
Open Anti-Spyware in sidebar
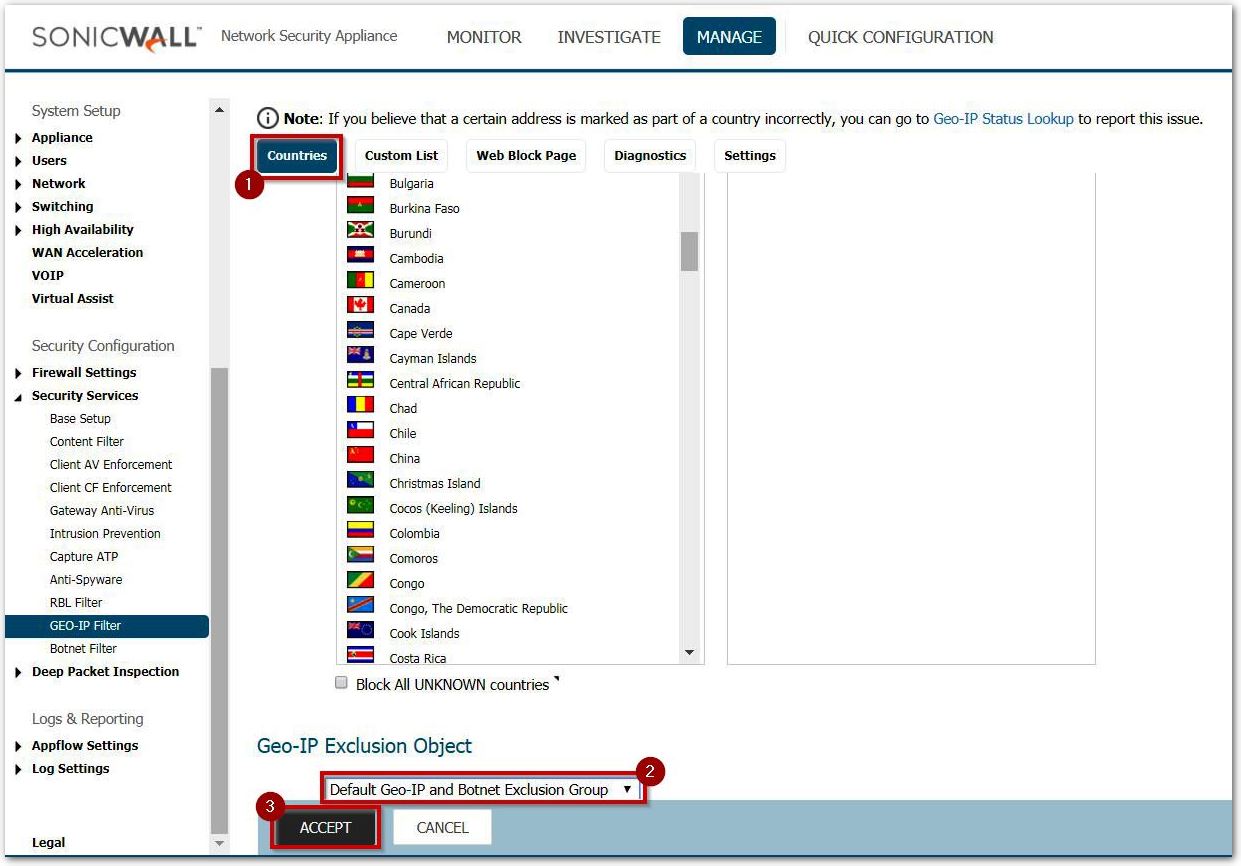[86, 580]
